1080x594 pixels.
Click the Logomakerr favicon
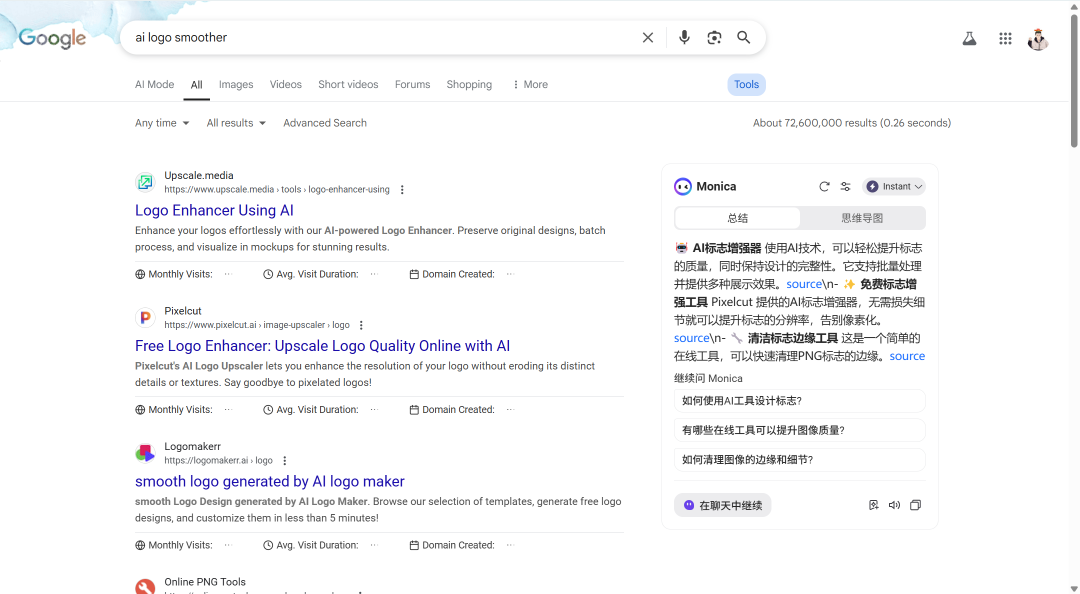[x=145, y=453]
